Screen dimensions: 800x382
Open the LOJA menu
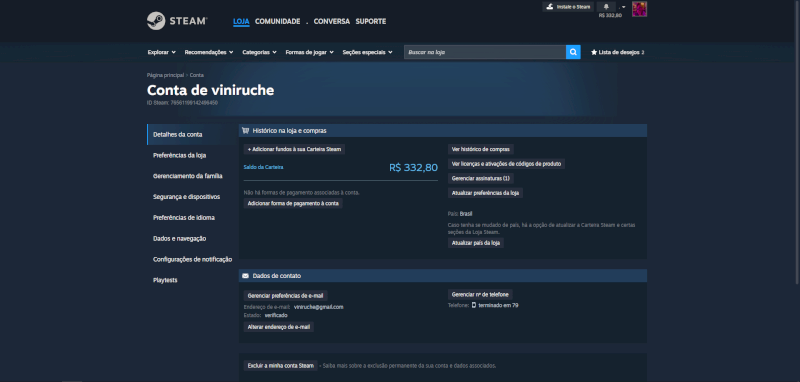click(x=241, y=21)
